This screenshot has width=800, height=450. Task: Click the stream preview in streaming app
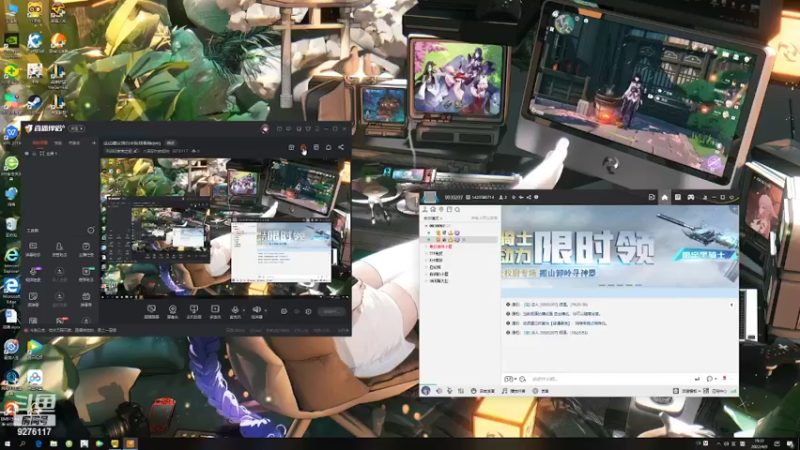pyautogui.click(x=225, y=228)
